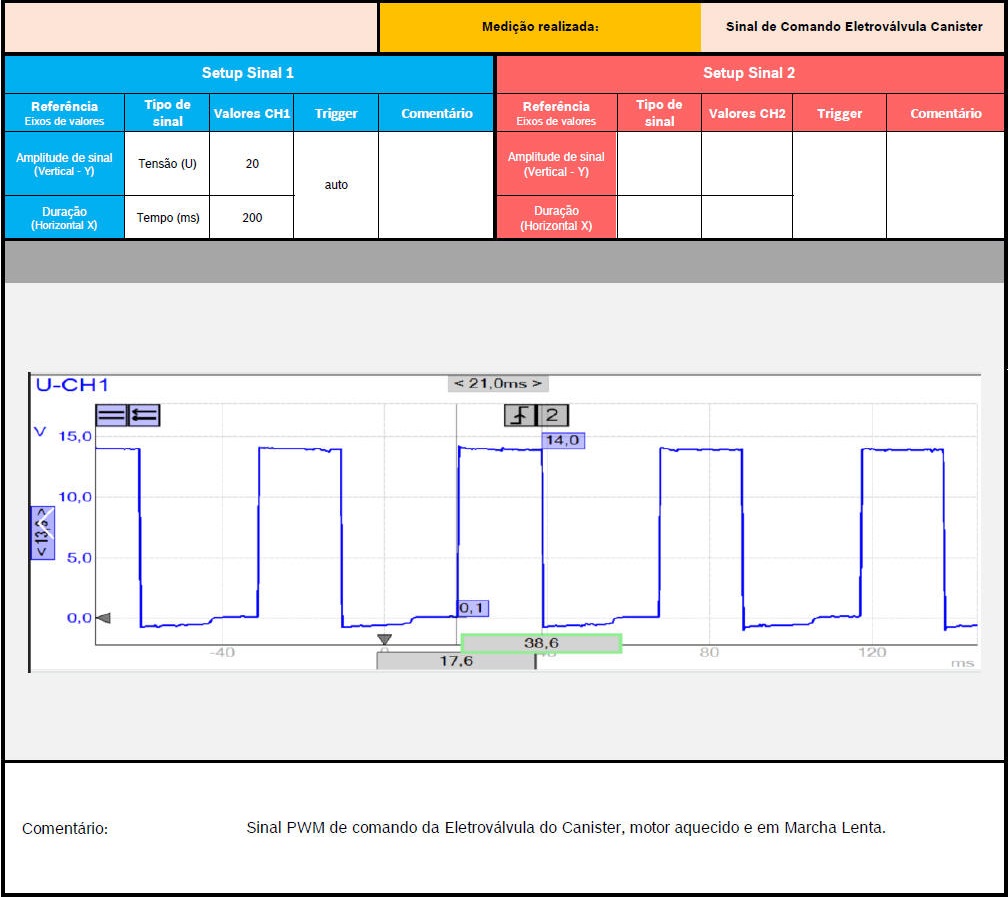Click the Medição realizada yellow header
The image size is (1008, 897).
pos(540,27)
